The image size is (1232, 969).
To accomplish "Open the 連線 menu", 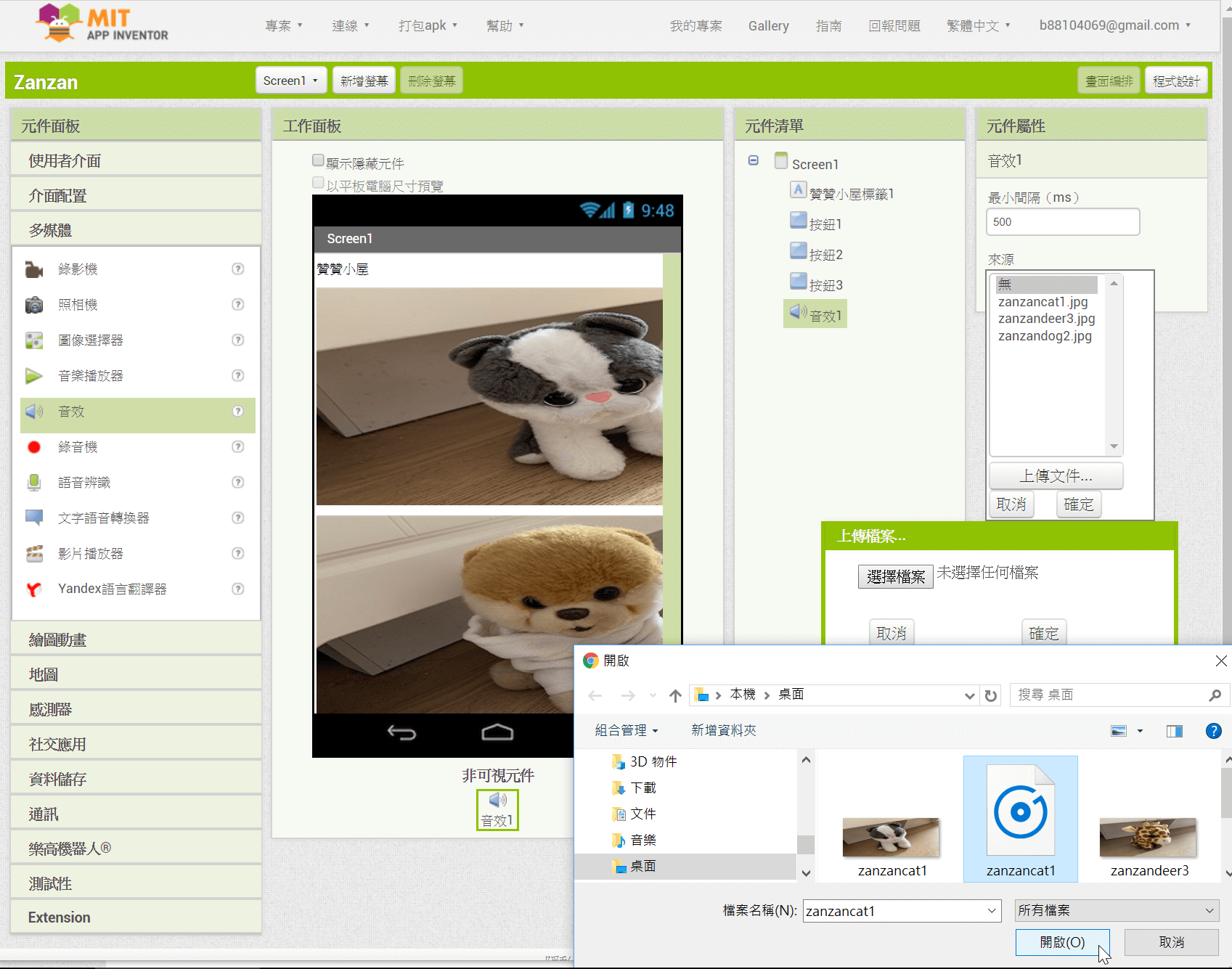I will tap(351, 25).
